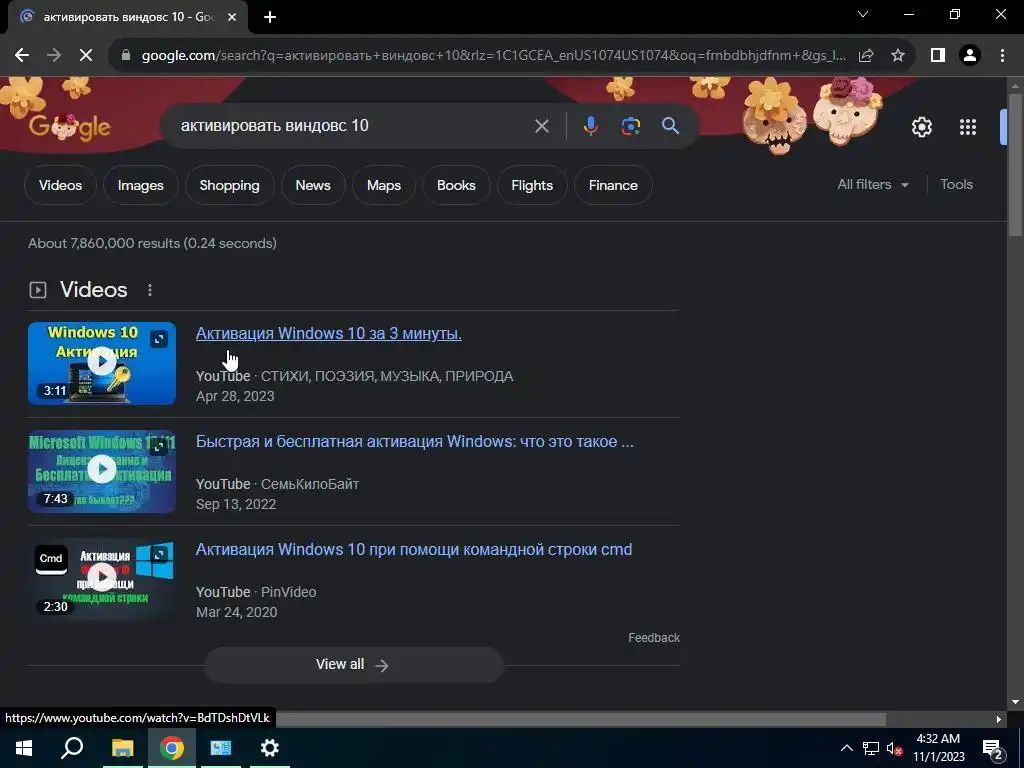This screenshot has height=768, width=1024.
Task: Open the Windows Start menu
Action: (24, 748)
